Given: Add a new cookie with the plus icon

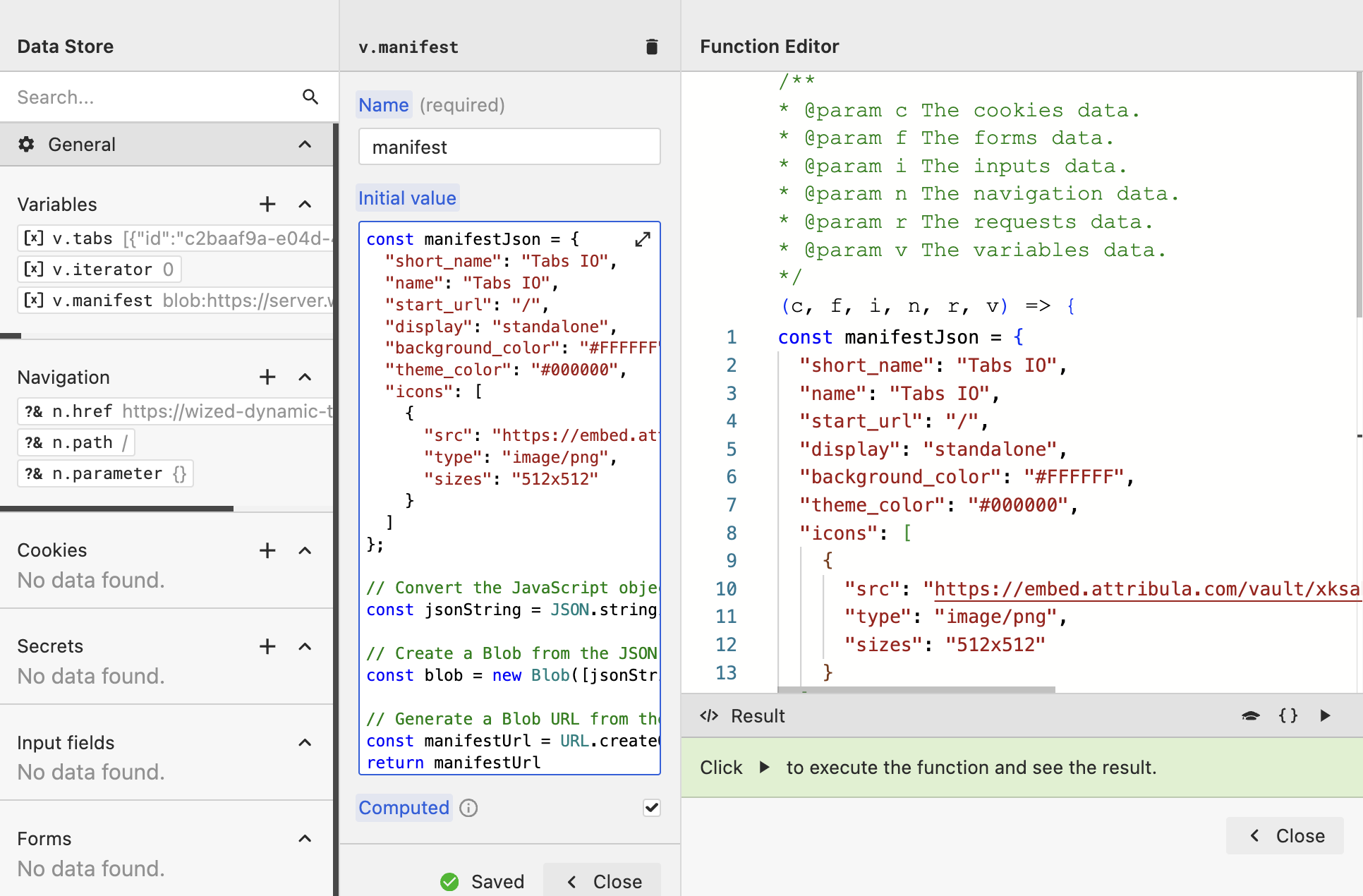Looking at the screenshot, I should (x=267, y=550).
